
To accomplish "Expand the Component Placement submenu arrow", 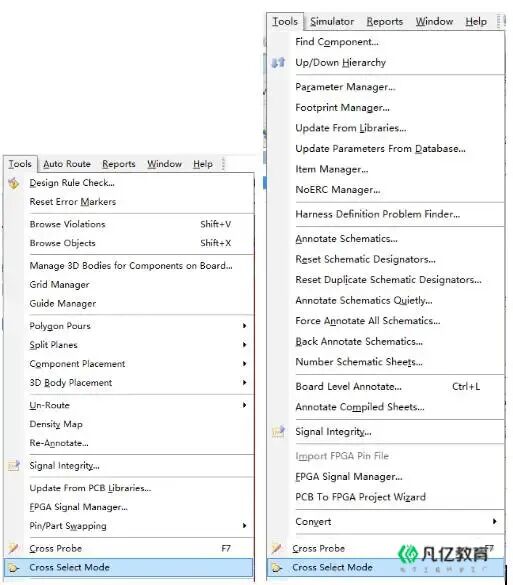I will tap(244, 363).
